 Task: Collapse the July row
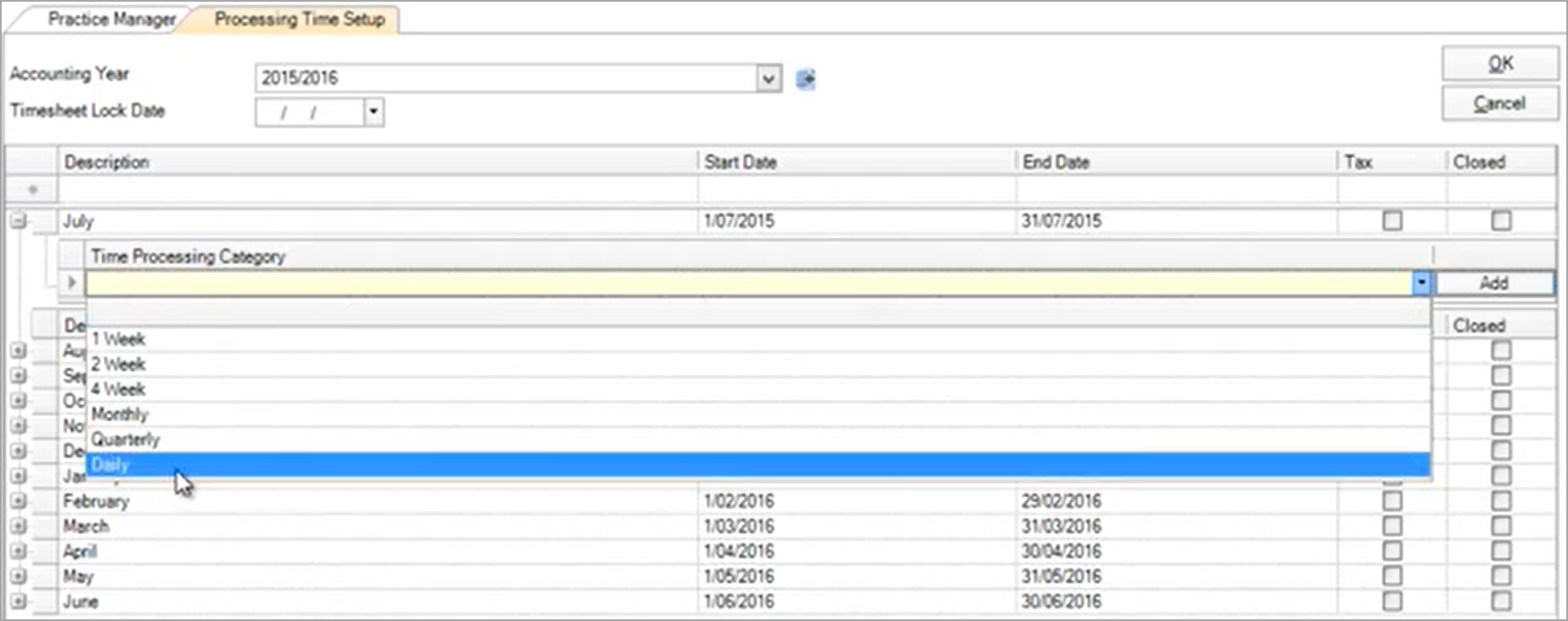coord(18,220)
